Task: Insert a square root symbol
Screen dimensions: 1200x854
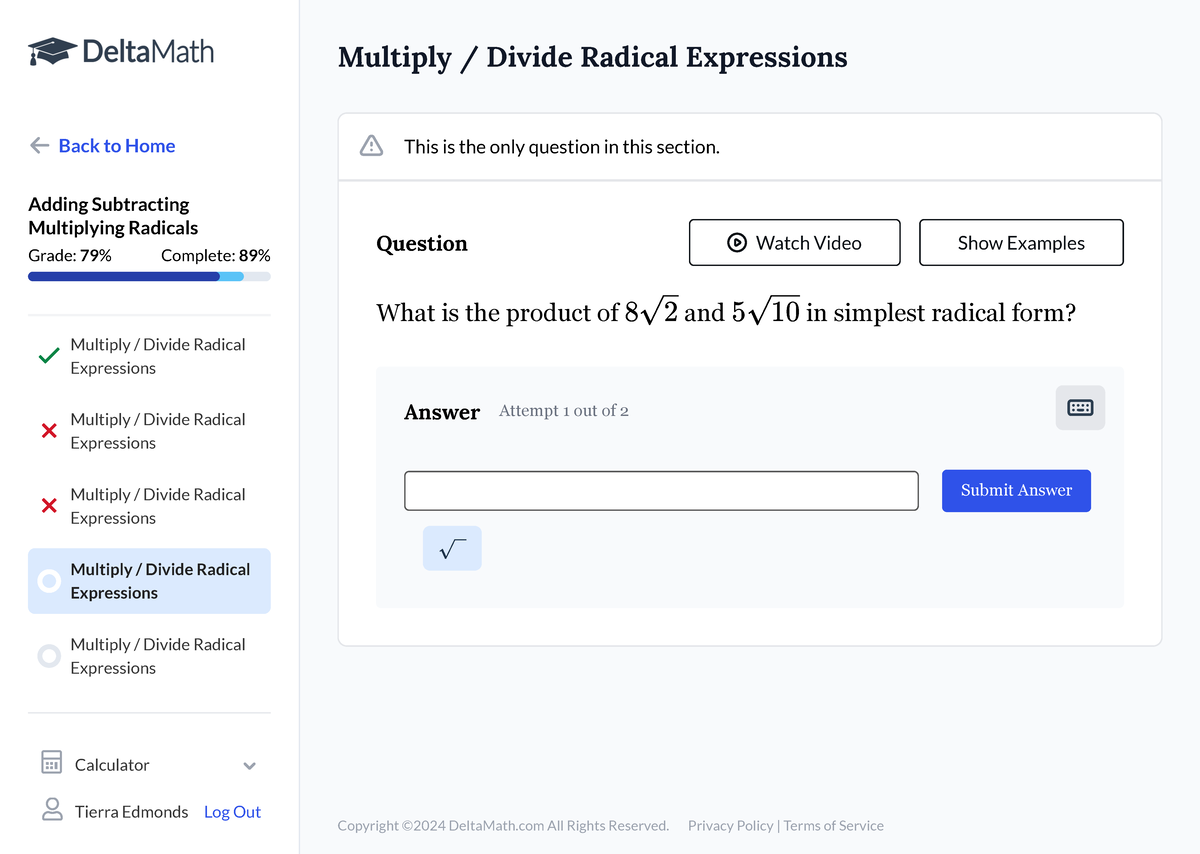Action: [452, 548]
